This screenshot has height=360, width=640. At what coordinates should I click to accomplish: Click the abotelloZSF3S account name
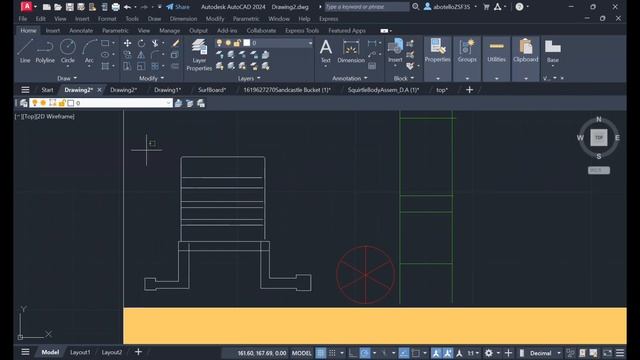click(451, 7)
